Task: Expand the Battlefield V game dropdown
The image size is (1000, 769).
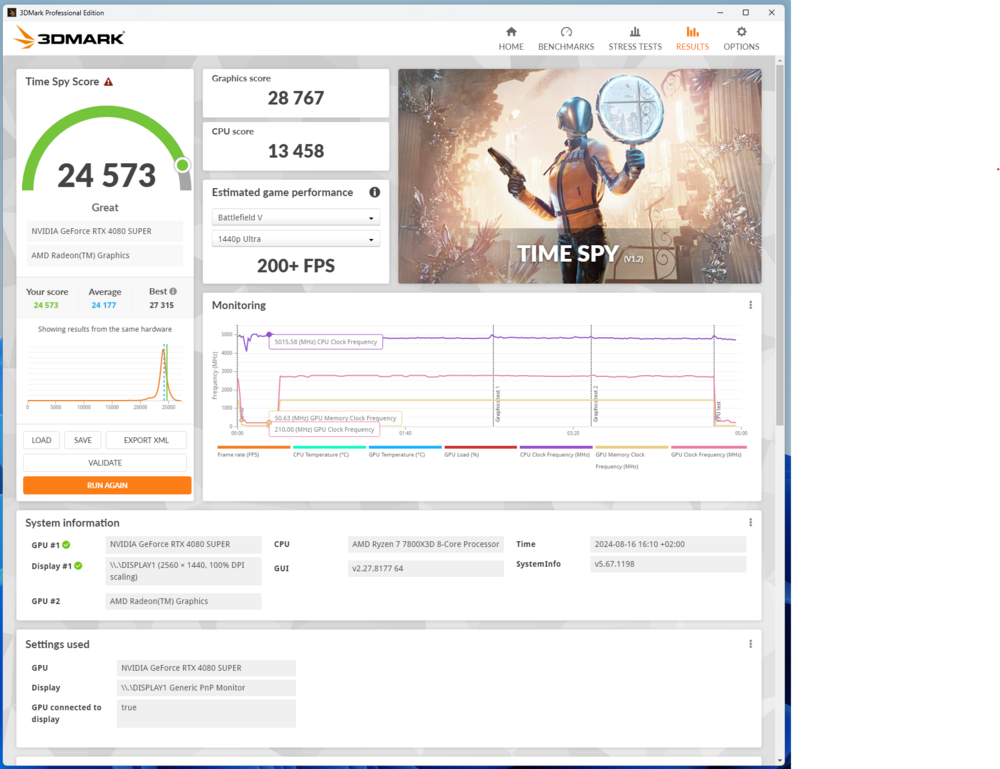Action: 296,218
